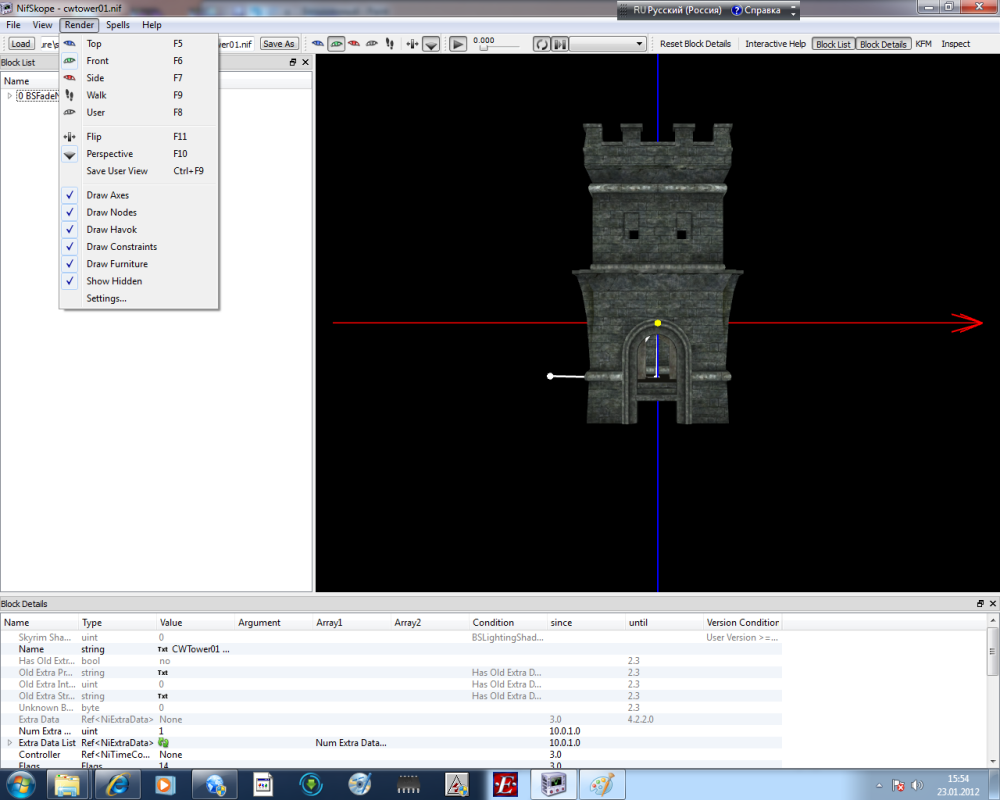Open the File menu
1000x800 pixels.
pos(13,25)
